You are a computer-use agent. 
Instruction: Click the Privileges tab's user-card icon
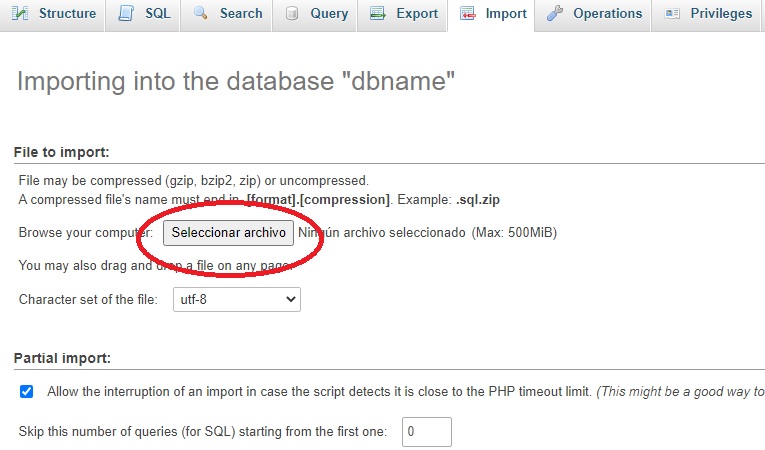(672, 13)
